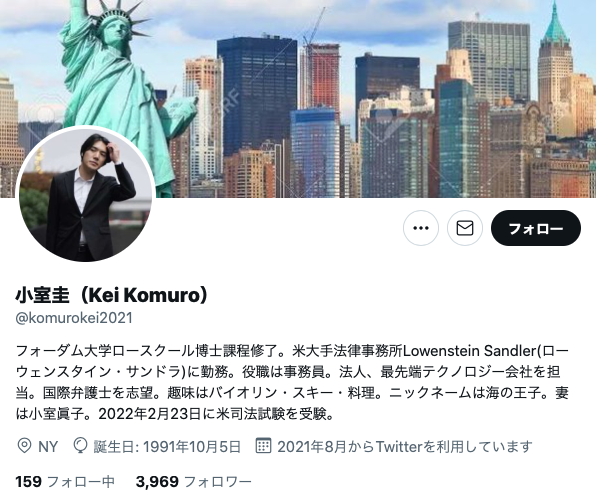This screenshot has height=504, width=596.
Task: Click the date 2022年2月23日 in the bio
Action: pos(149,414)
